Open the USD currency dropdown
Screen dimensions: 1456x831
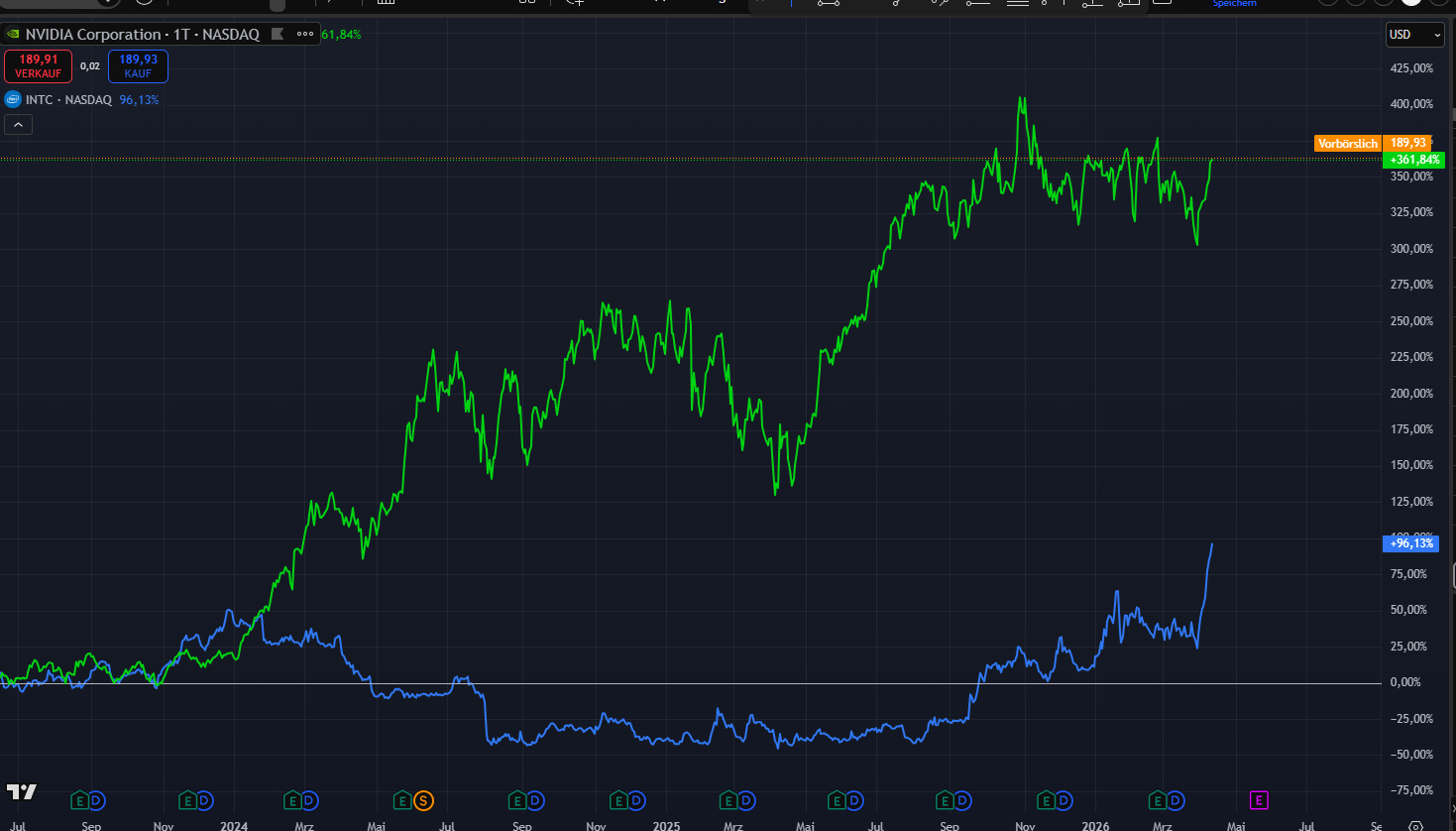(x=1414, y=35)
